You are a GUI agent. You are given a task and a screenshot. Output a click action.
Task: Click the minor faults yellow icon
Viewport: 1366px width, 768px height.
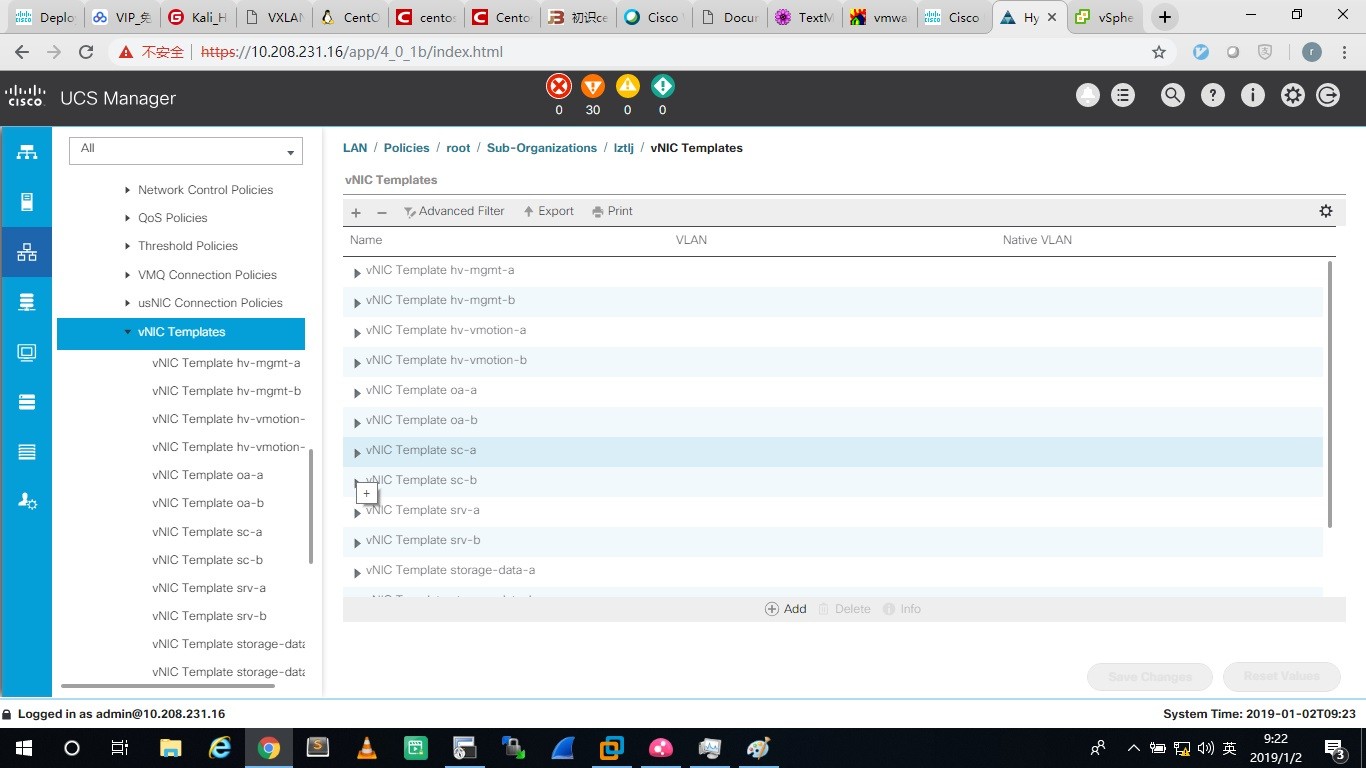coord(628,86)
